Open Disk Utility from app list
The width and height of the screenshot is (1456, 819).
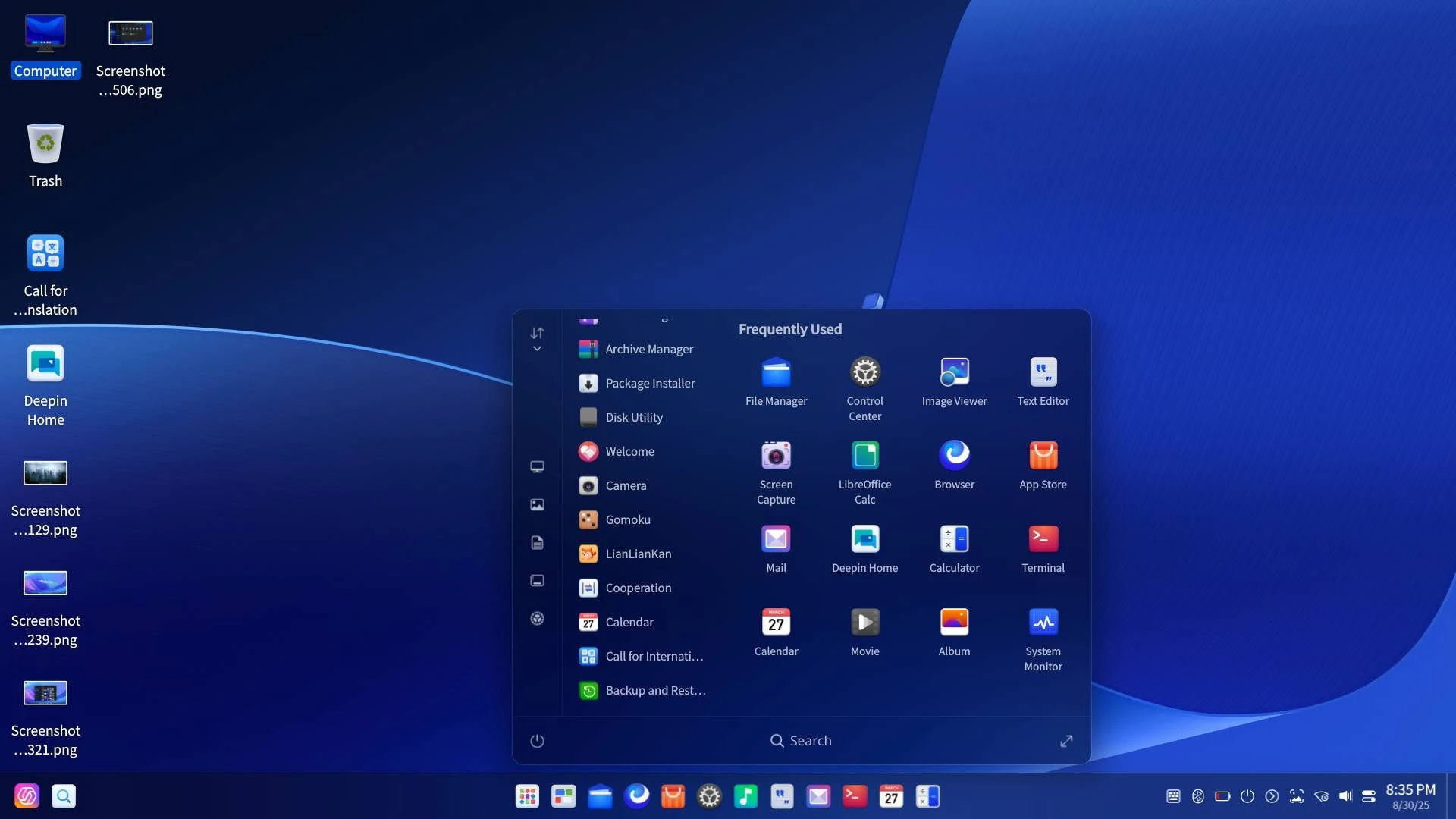click(x=642, y=417)
